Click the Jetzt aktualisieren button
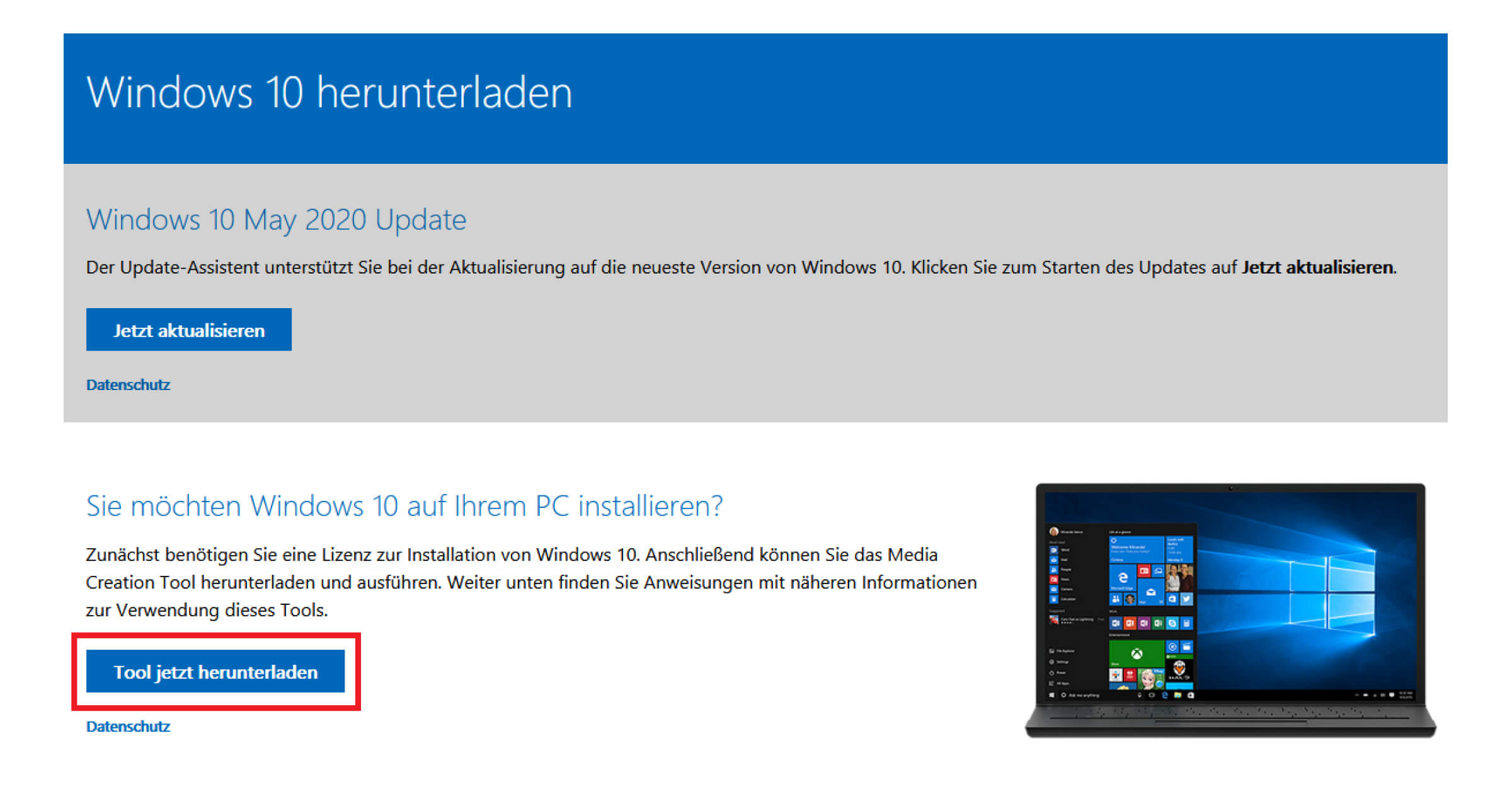This screenshot has height=794, width=1512. pos(188,330)
